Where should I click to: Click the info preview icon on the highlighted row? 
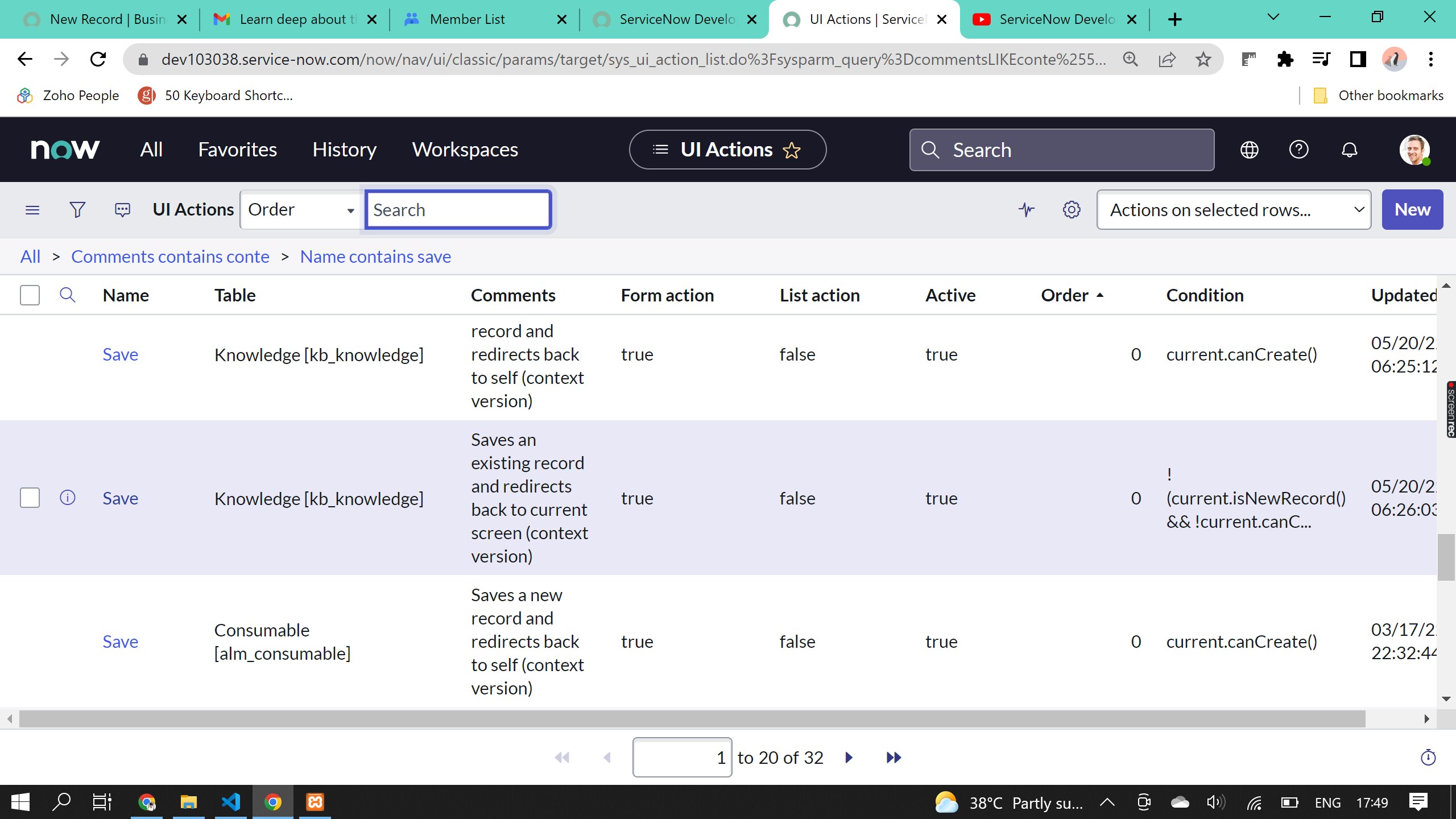pos(68,497)
